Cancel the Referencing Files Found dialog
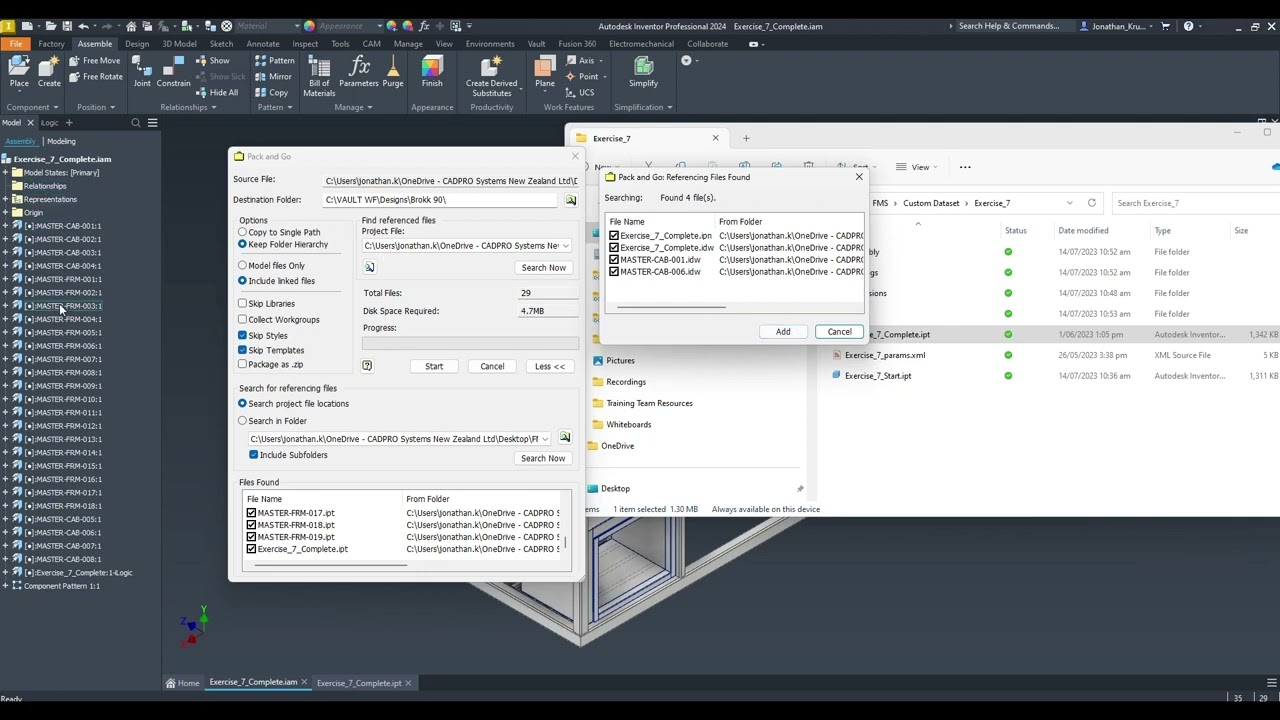This screenshot has height=720, width=1280. 839,332
